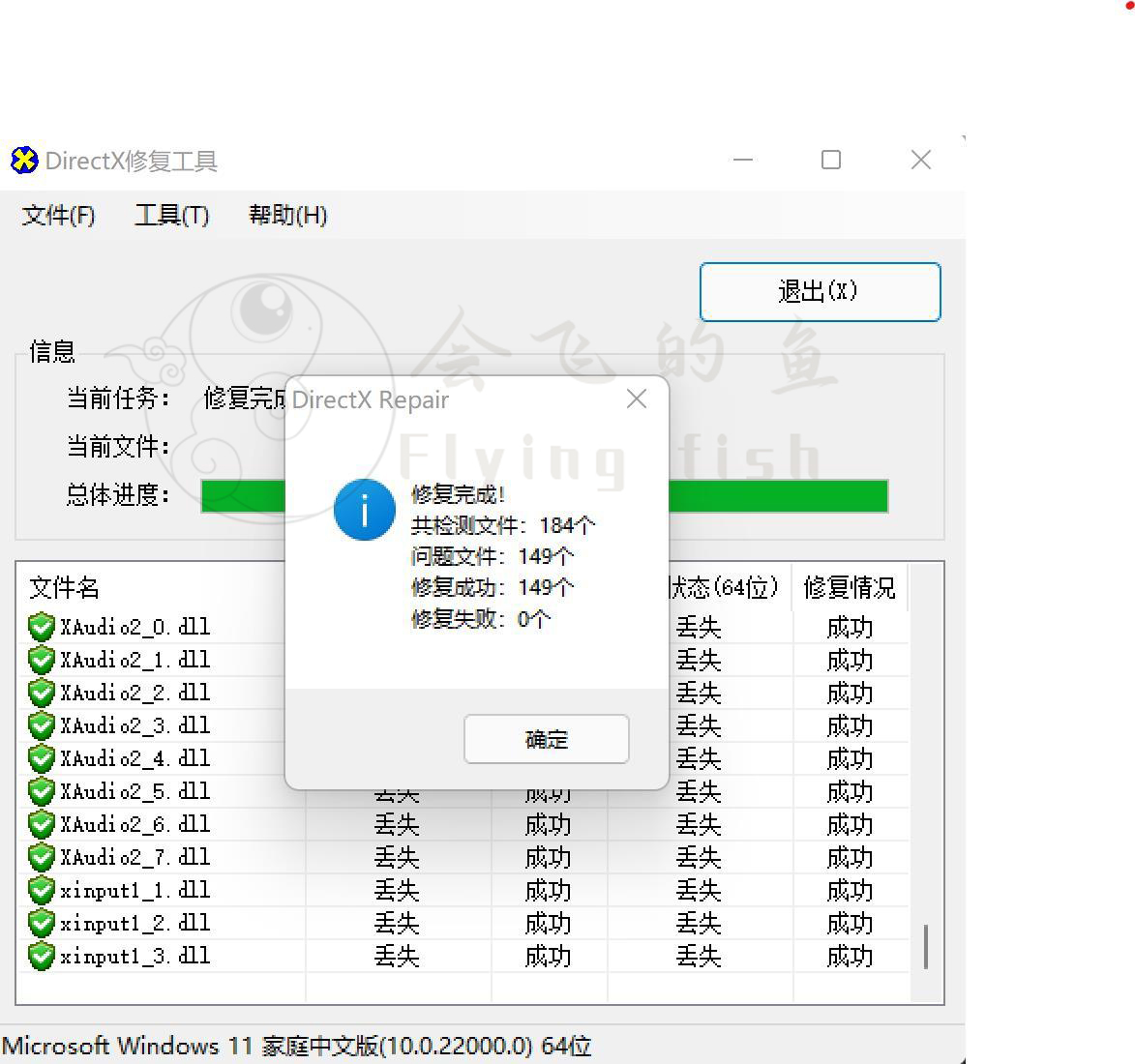This screenshot has height=1064, width=1135.
Task: Click the green shield icon for XAudio2_3.dll
Action: 42,726
